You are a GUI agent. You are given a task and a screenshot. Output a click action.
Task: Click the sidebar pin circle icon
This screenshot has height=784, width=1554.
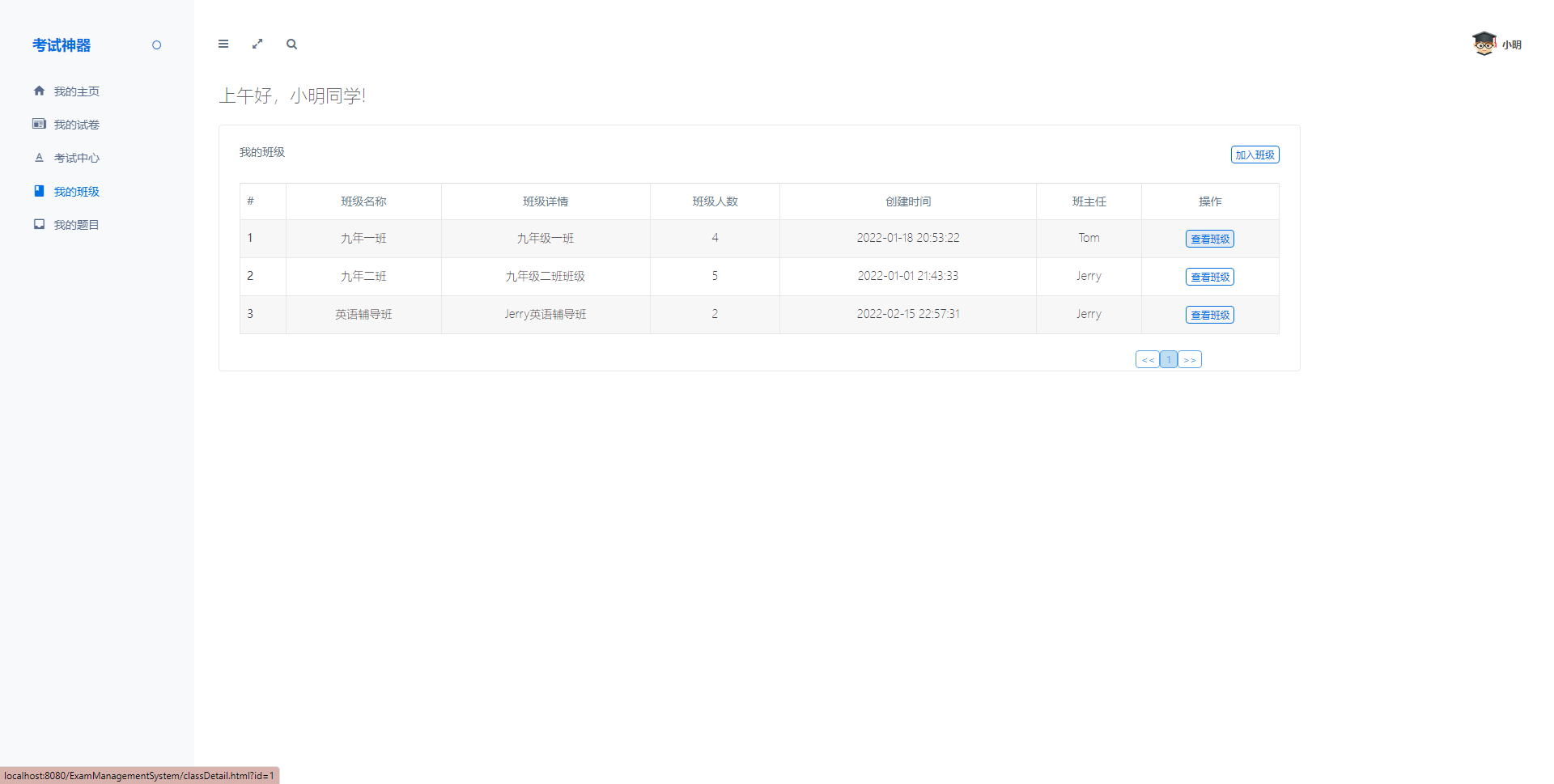[156, 45]
